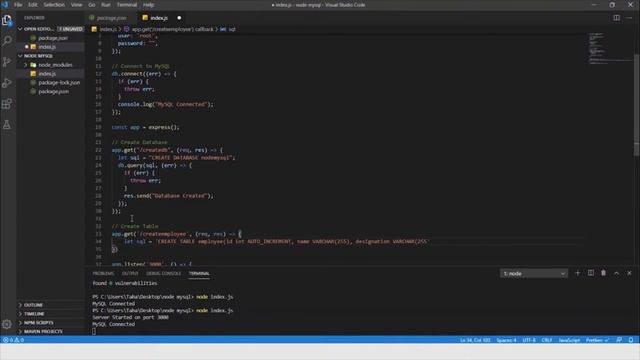Click the split editor icon
The height and width of the screenshot is (360, 640).
pos(616,18)
